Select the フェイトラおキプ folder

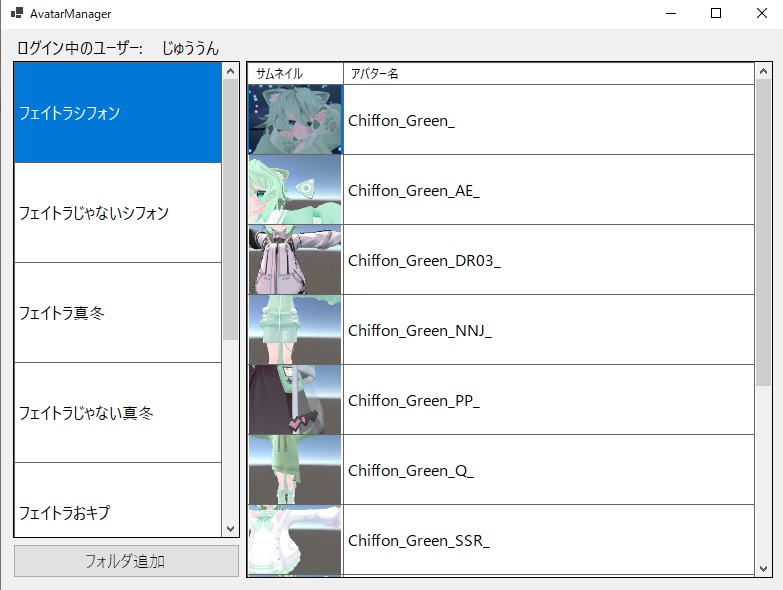pyautogui.click(x=118, y=500)
